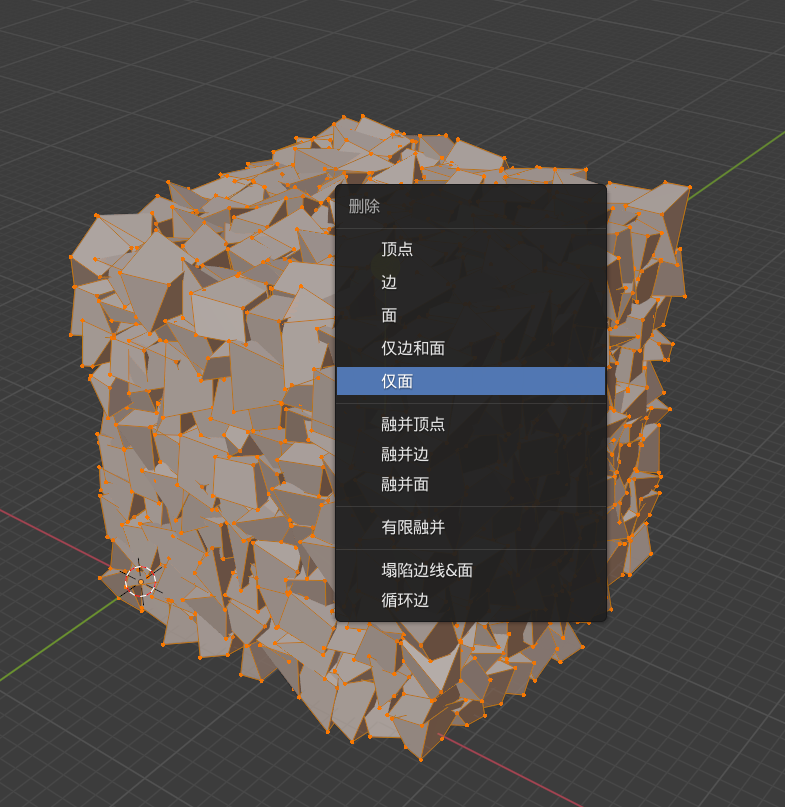Select the 边 delete option
This screenshot has width=785, height=807.
[470, 282]
